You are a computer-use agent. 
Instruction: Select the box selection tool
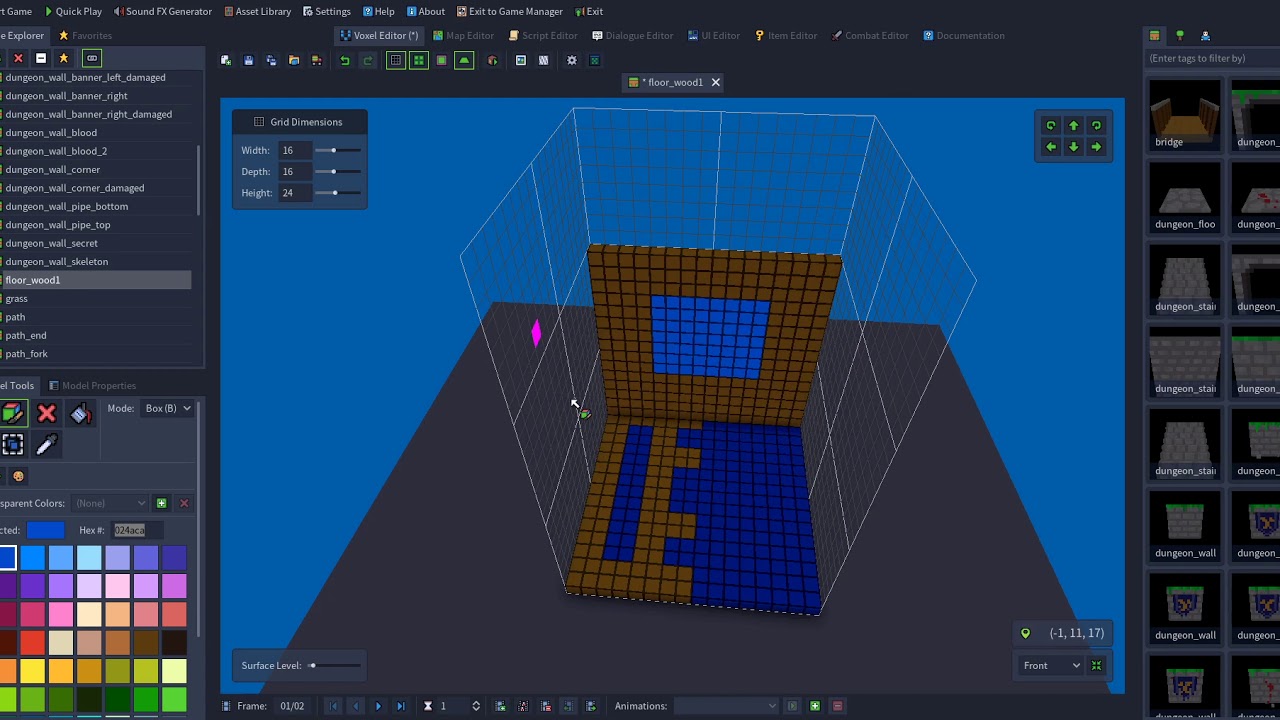tap(12, 445)
